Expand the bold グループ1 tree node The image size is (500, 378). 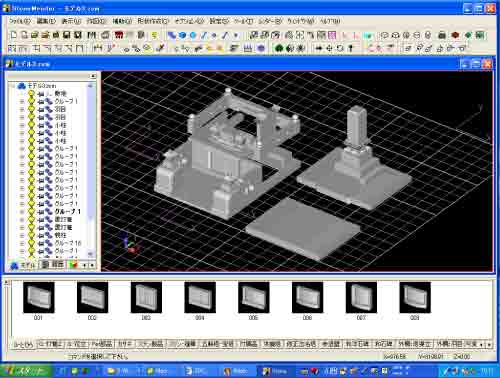coord(22,212)
